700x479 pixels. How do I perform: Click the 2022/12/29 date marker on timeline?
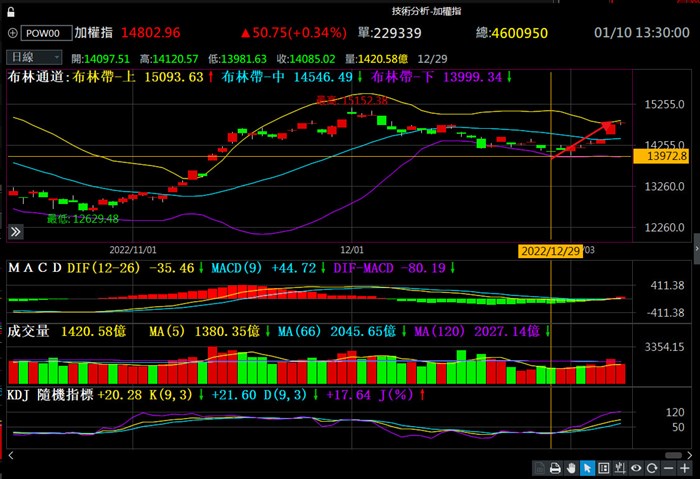549,249
